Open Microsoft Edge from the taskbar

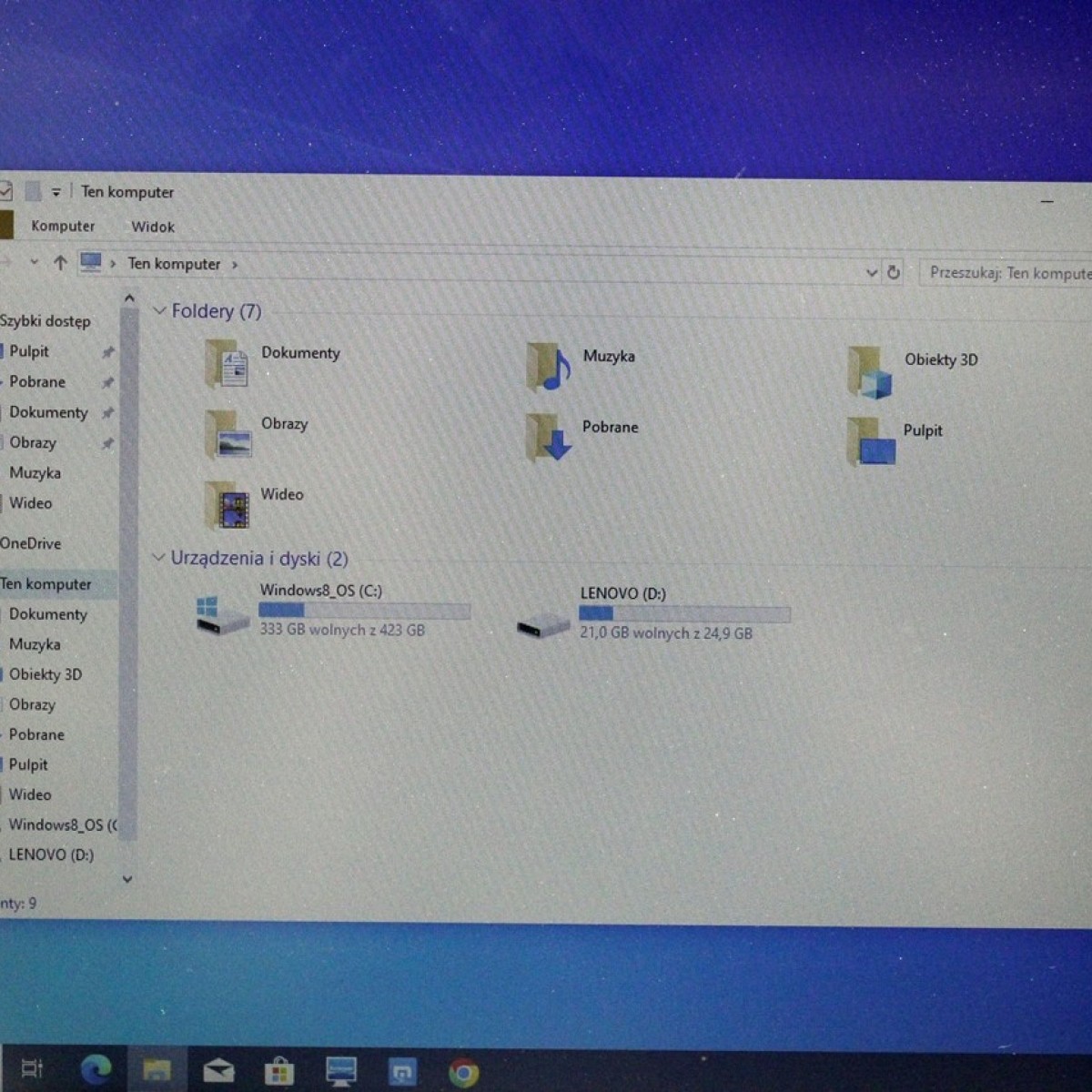pos(96,1069)
